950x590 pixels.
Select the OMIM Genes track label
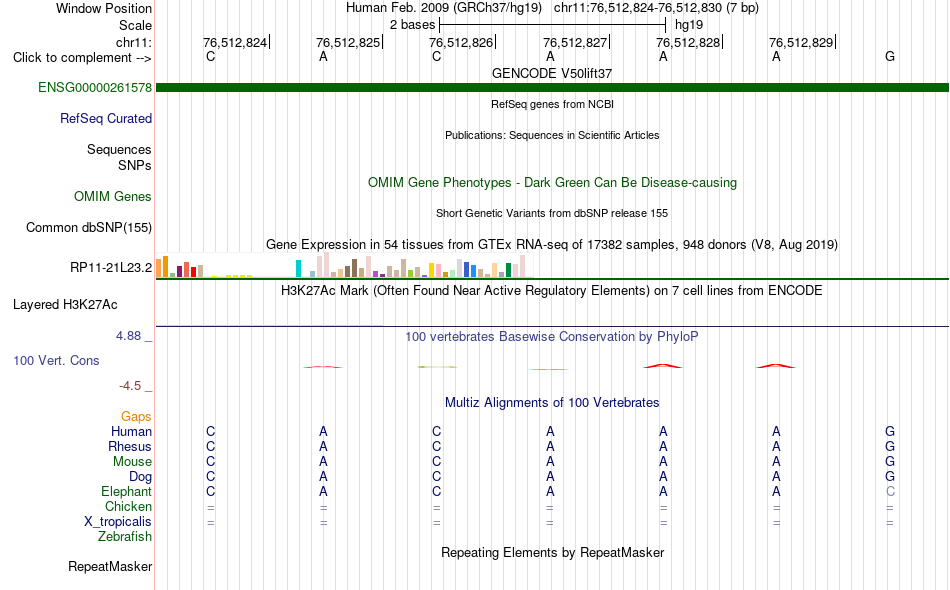[112, 196]
